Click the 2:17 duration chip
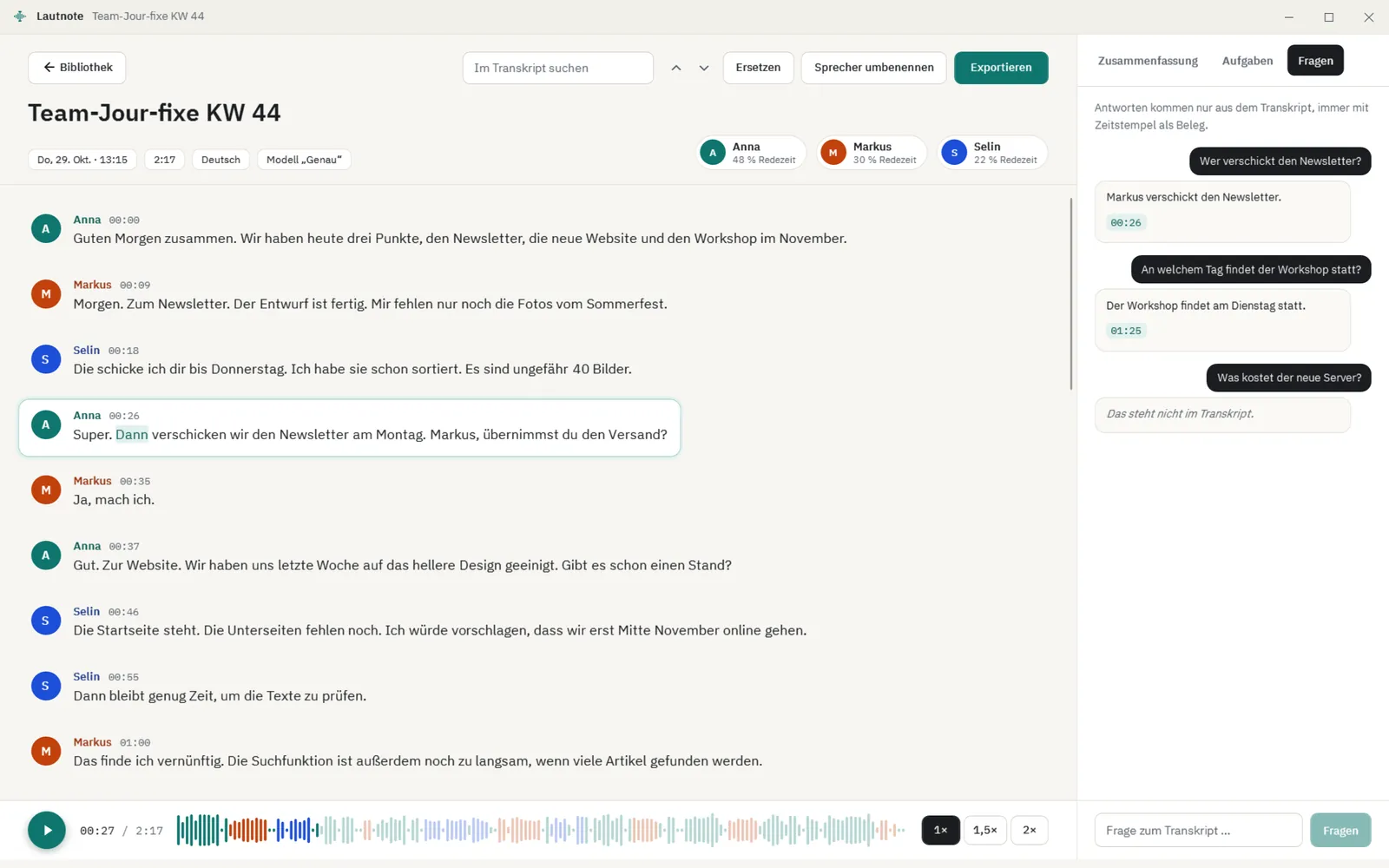Viewport: 1389px width, 868px height. click(165, 160)
